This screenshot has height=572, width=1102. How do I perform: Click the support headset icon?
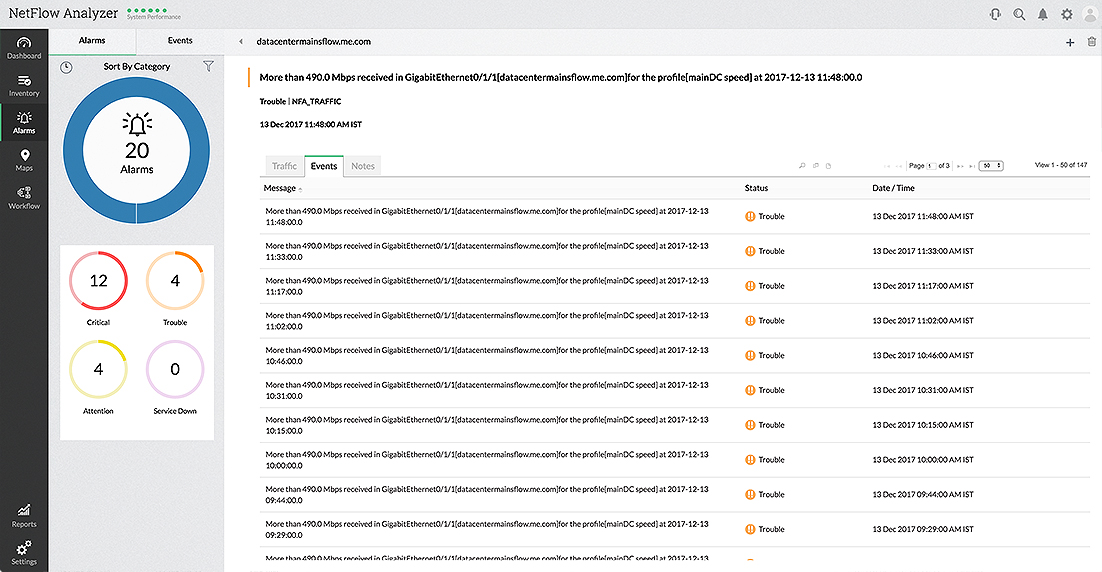(x=995, y=14)
